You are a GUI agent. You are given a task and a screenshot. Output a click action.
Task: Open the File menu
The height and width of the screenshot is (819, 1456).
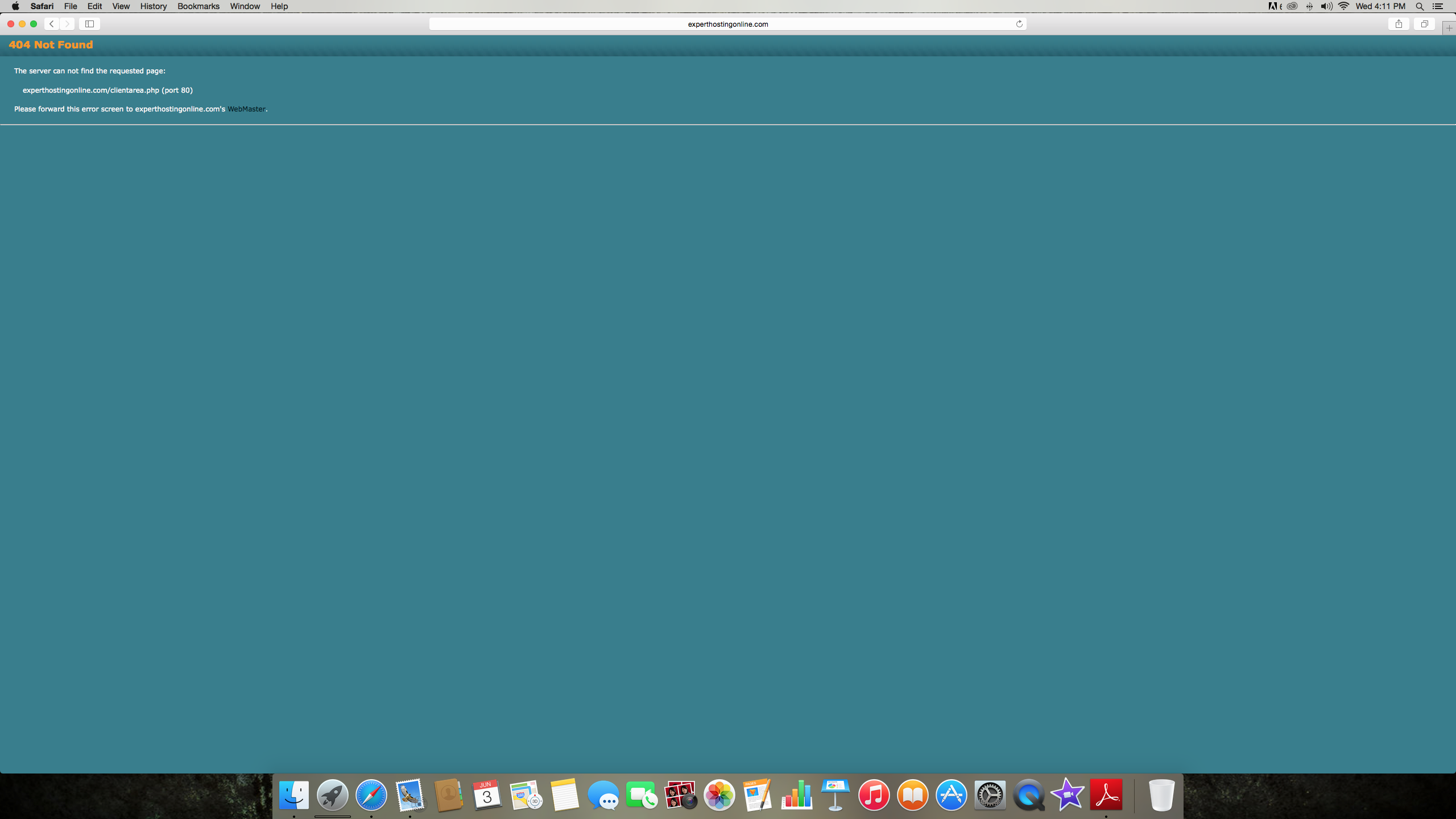71,6
